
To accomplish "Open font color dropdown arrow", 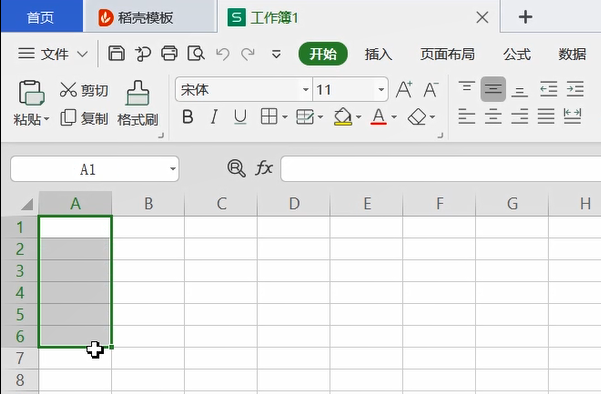I will click(394, 117).
